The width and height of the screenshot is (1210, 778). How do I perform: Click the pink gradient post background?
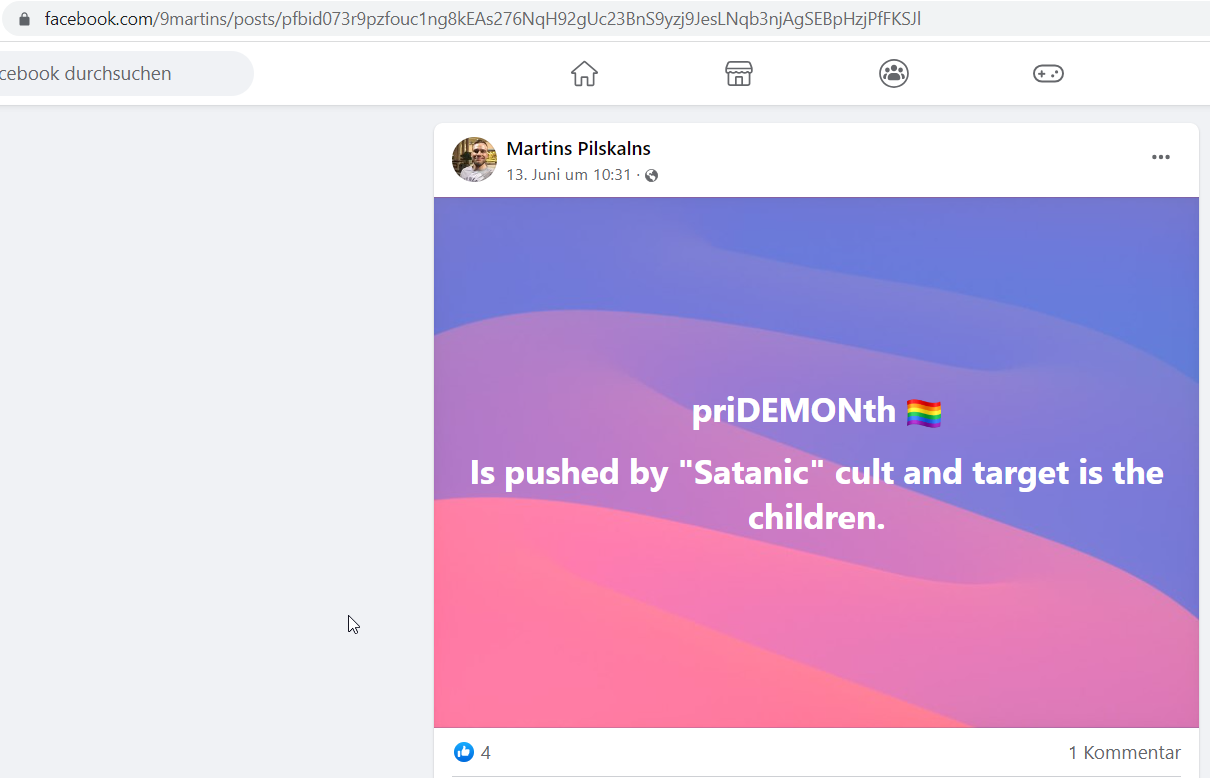(x=816, y=640)
